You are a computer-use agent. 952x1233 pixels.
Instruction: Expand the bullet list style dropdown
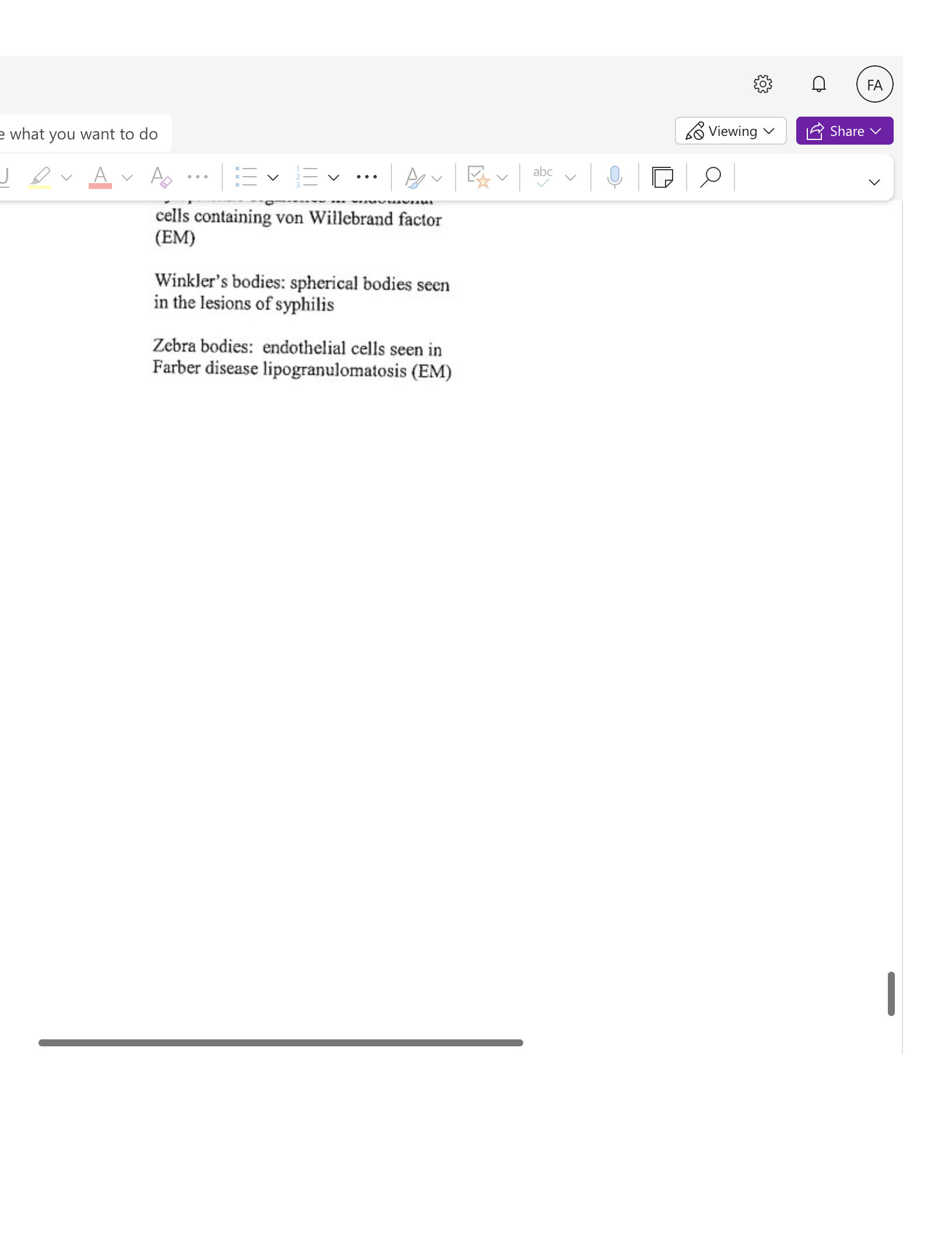coord(272,177)
